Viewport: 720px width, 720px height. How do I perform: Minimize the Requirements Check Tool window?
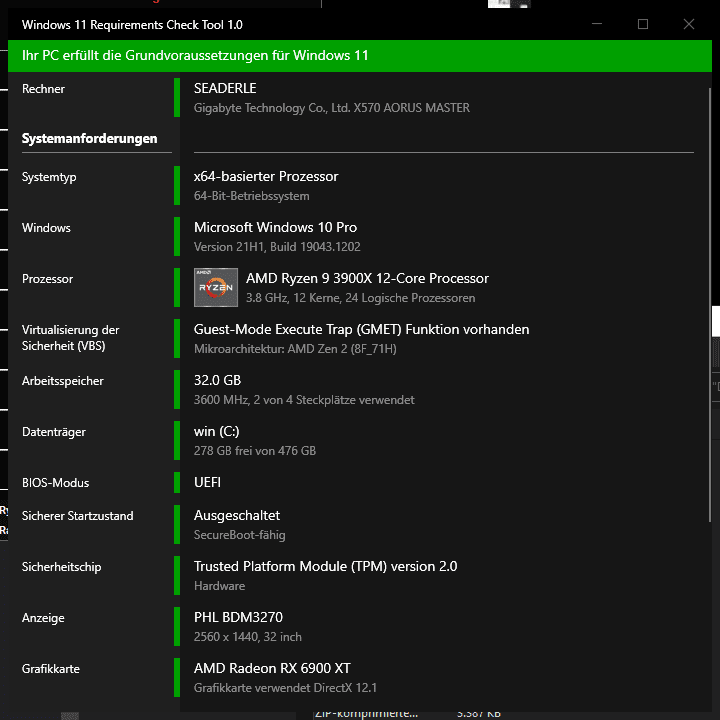(x=597, y=24)
